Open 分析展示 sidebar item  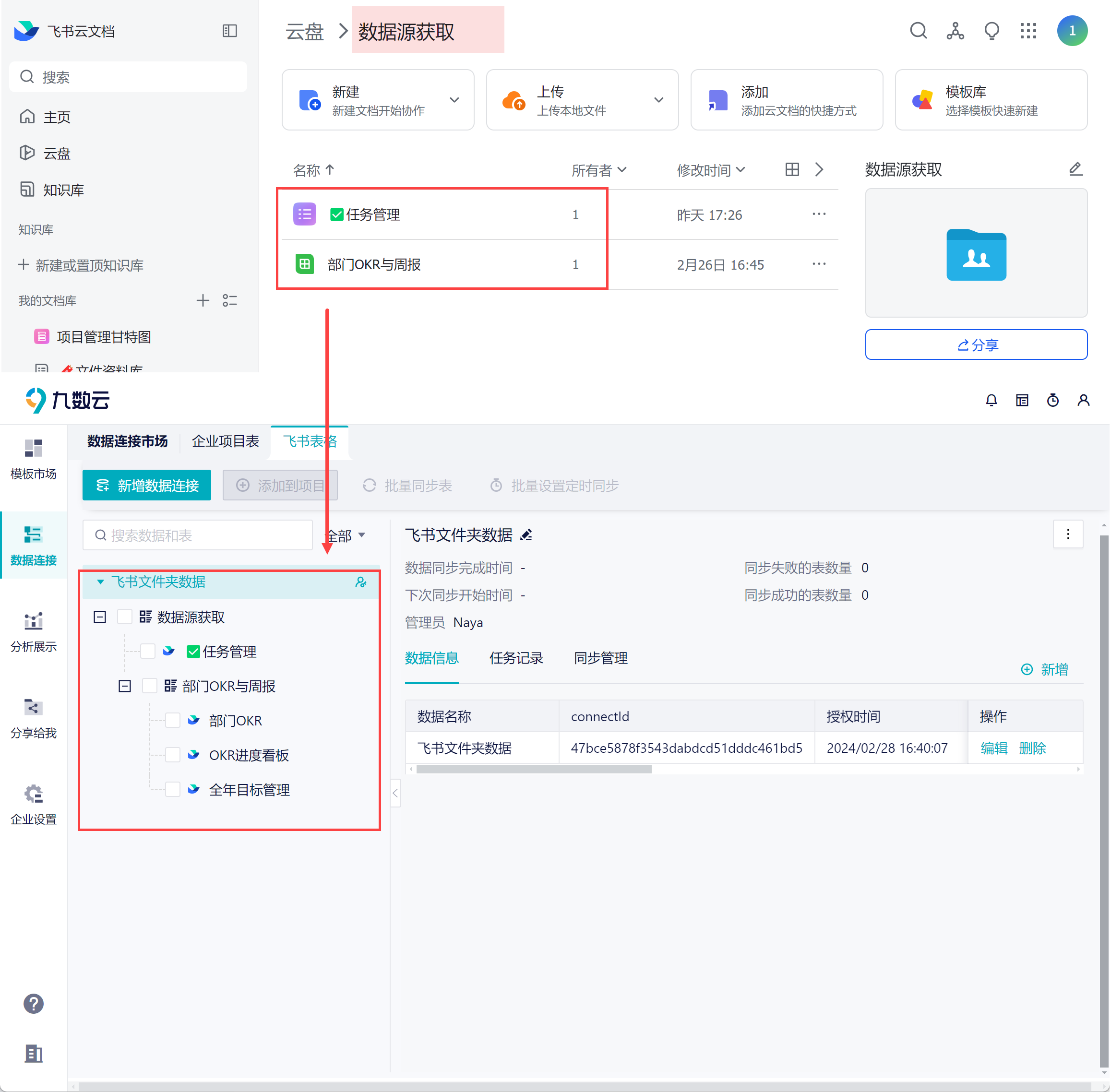pyautogui.click(x=33, y=632)
